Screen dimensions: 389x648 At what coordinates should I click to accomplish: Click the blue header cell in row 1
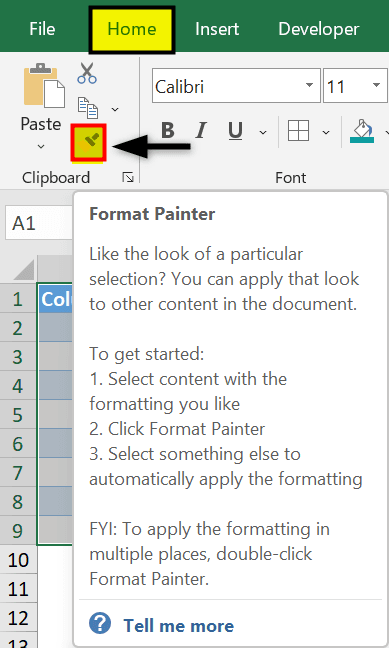[x=55, y=298]
